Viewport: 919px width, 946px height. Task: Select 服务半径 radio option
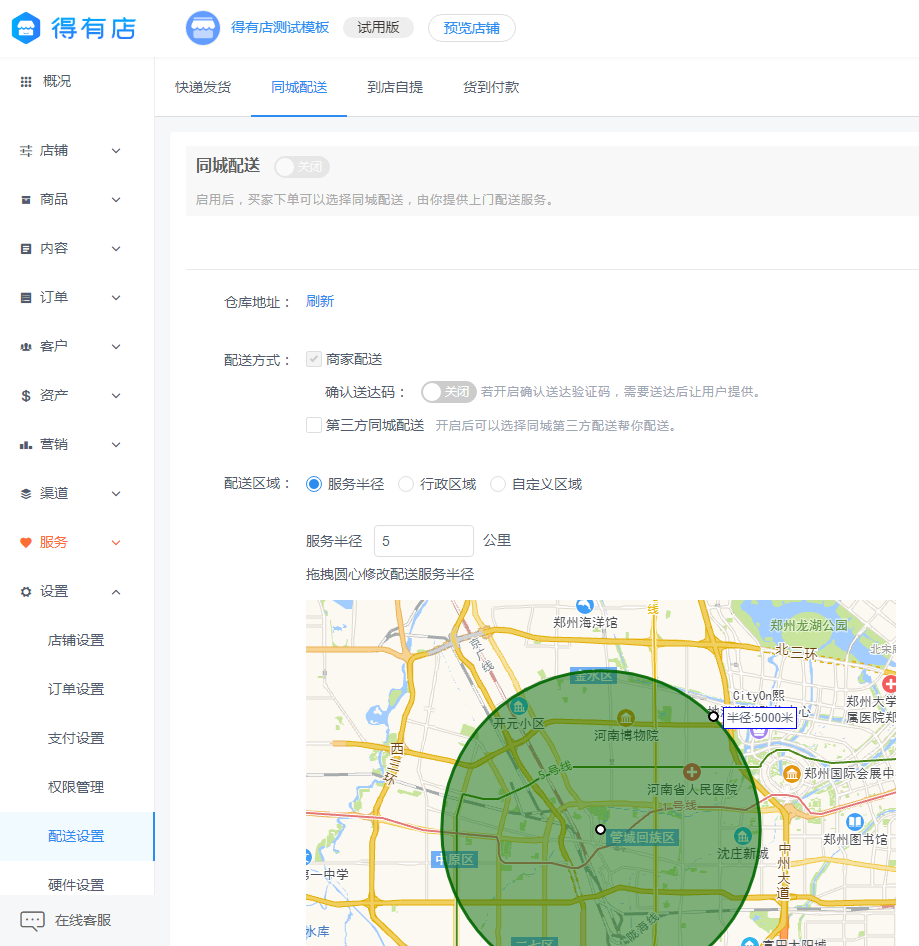(x=314, y=484)
